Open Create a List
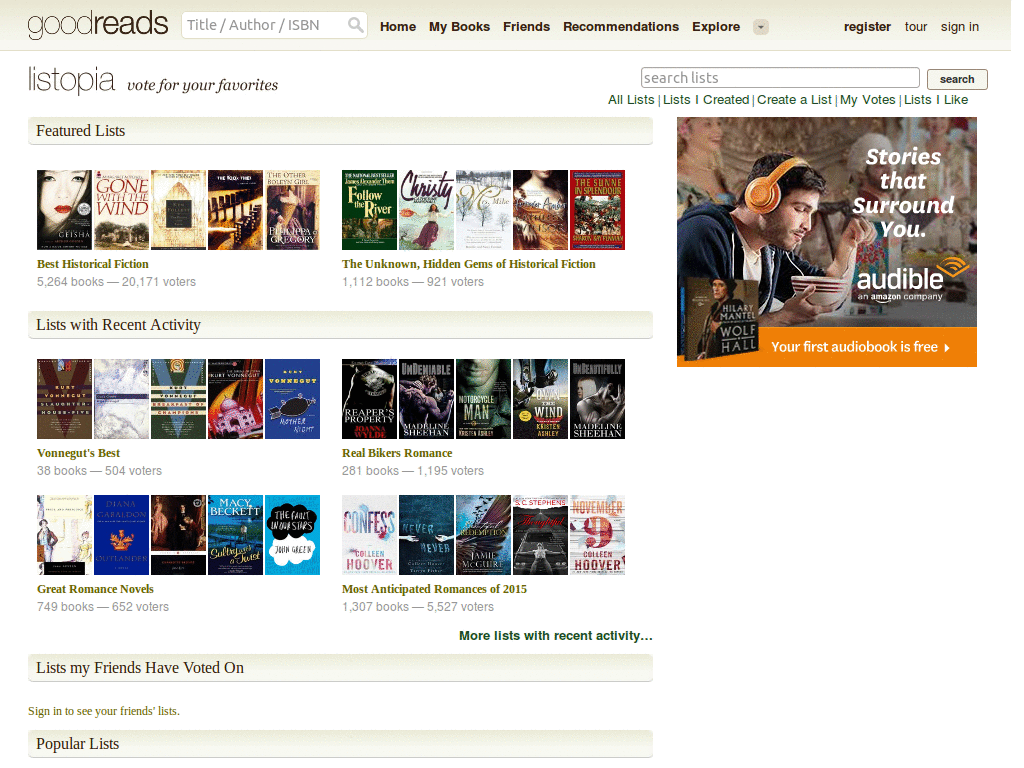 [x=794, y=99]
